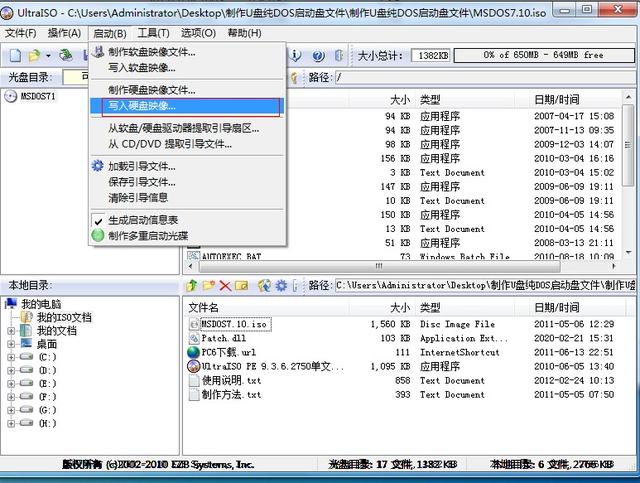Click the New image toolbar icon

[15, 55]
